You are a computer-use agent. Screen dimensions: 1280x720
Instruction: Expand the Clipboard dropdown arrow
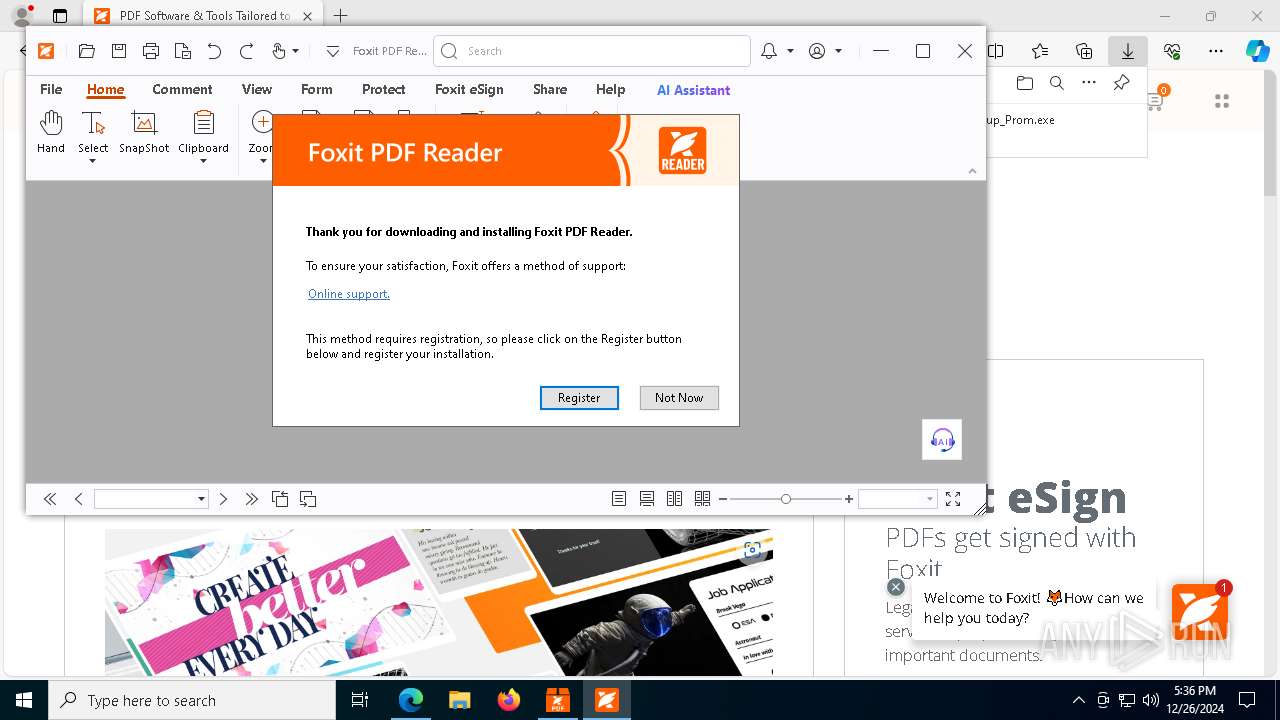click(x=204, y=161)
